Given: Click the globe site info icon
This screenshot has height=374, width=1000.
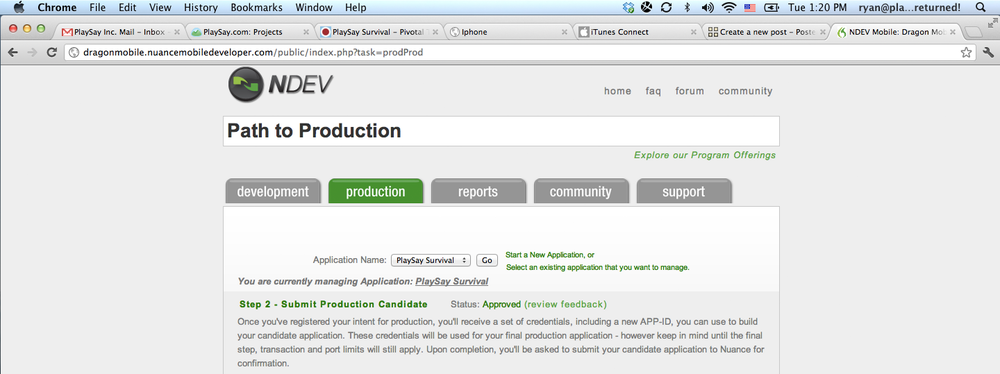Looking at the screenshot, I should [74, 52].
